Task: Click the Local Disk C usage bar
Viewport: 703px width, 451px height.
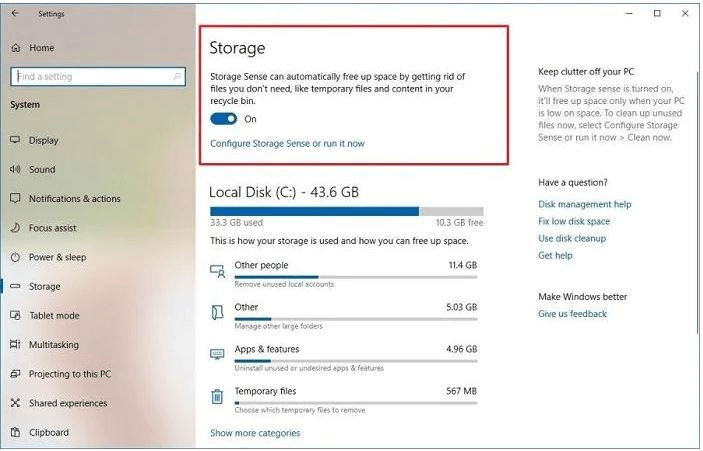Action: [347, 211]
